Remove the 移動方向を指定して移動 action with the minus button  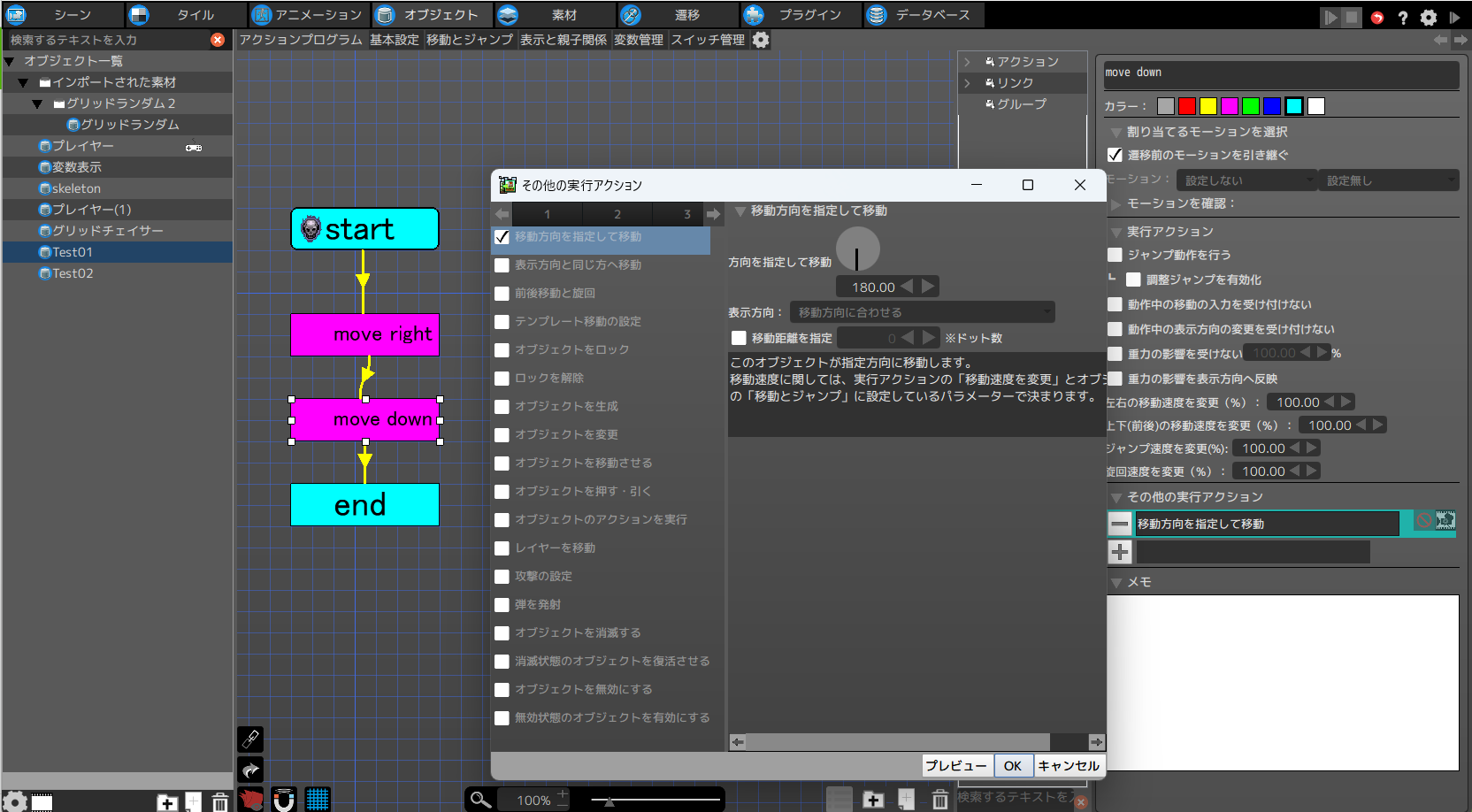tap(1120, 524)
